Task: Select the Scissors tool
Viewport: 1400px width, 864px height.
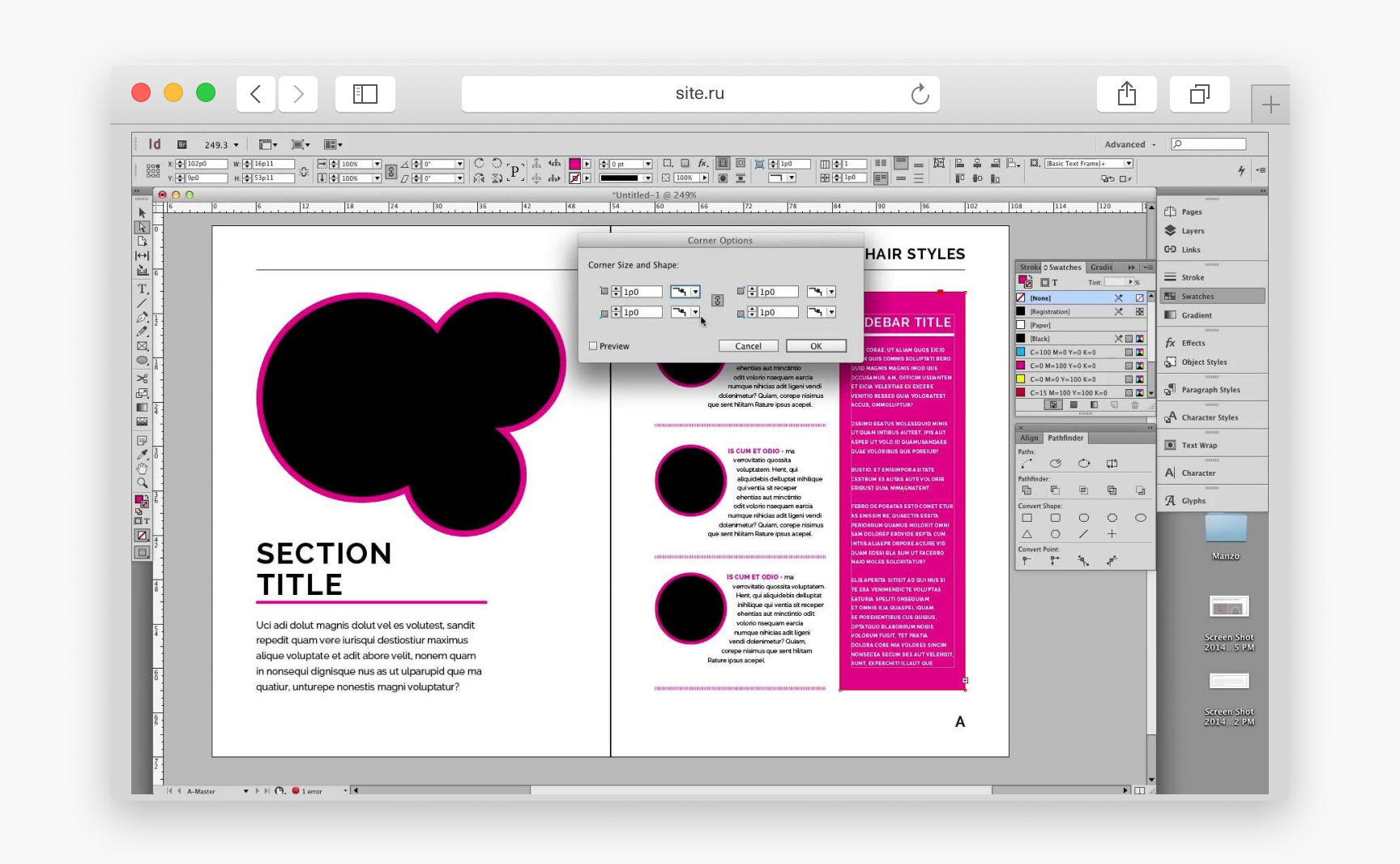Action: click(x=142, y=379)
